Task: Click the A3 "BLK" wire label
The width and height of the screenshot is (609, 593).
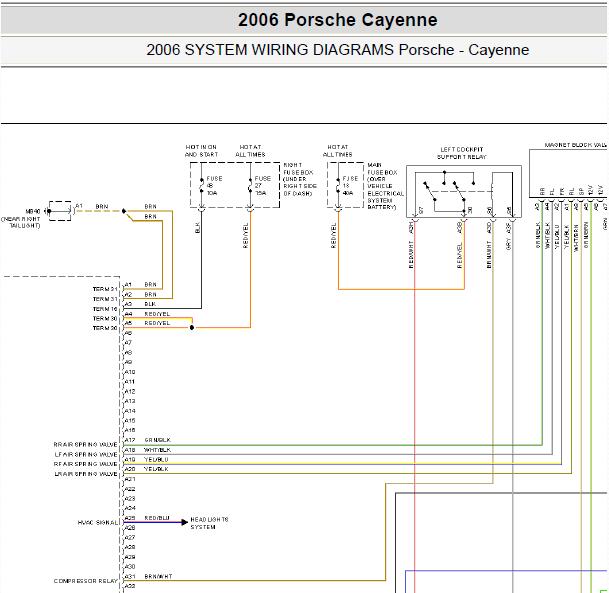Action: [x=150, y=304]
